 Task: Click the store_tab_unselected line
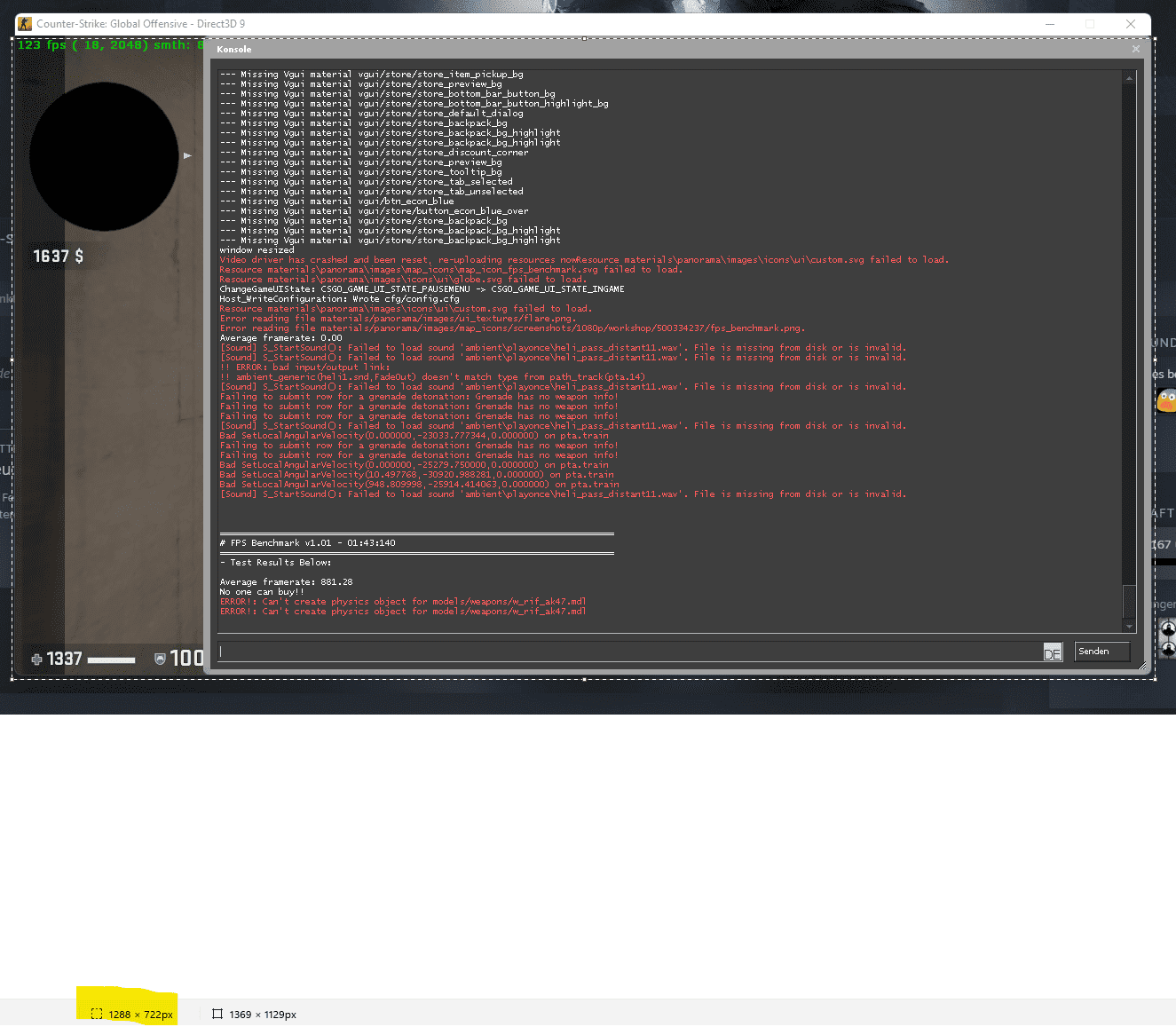click(x=372, y=192)
